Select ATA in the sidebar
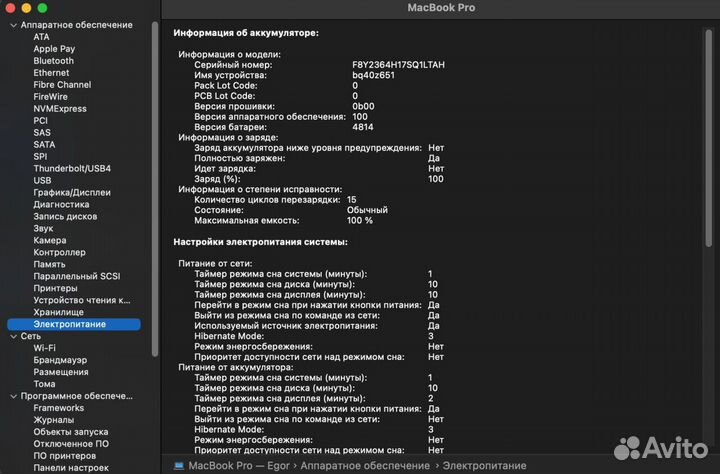Screen dimensions: 720x474 pyautogui.click(x=41, y=37)
